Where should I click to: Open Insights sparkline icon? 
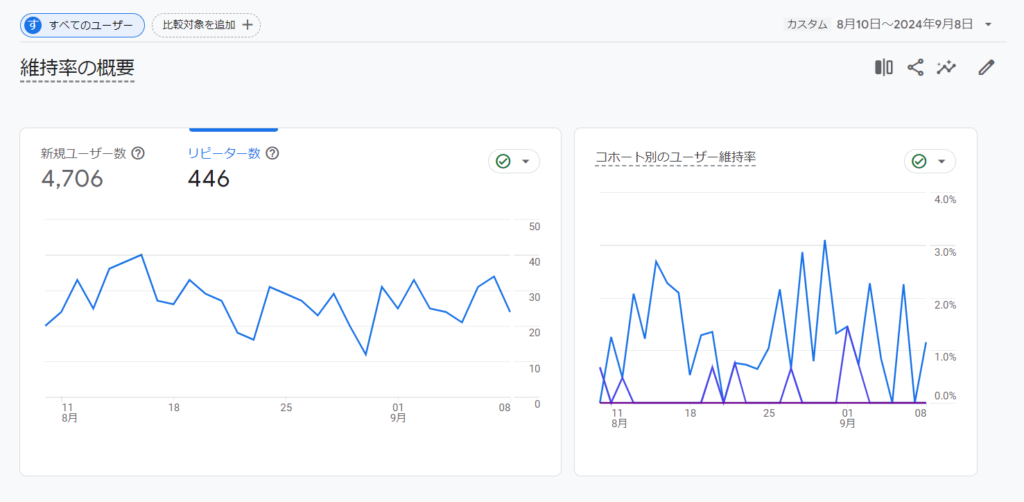(946, 67)
